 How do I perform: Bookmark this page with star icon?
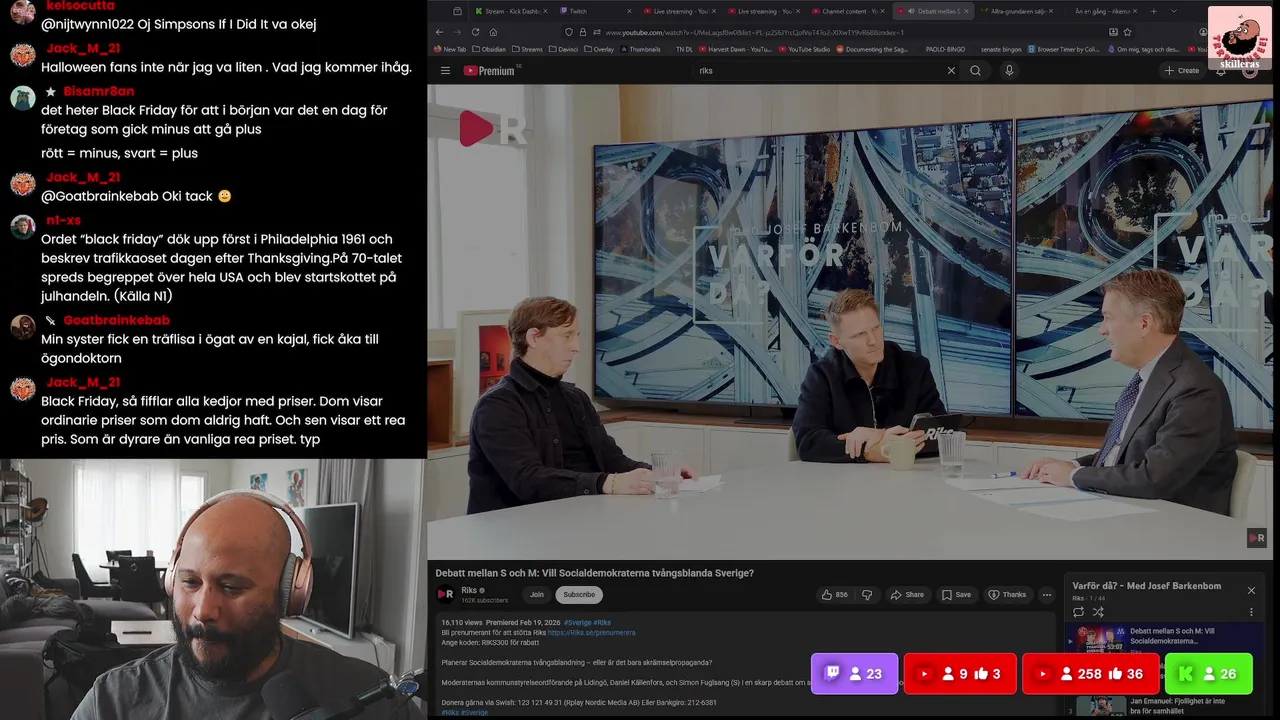[1127, 32]
